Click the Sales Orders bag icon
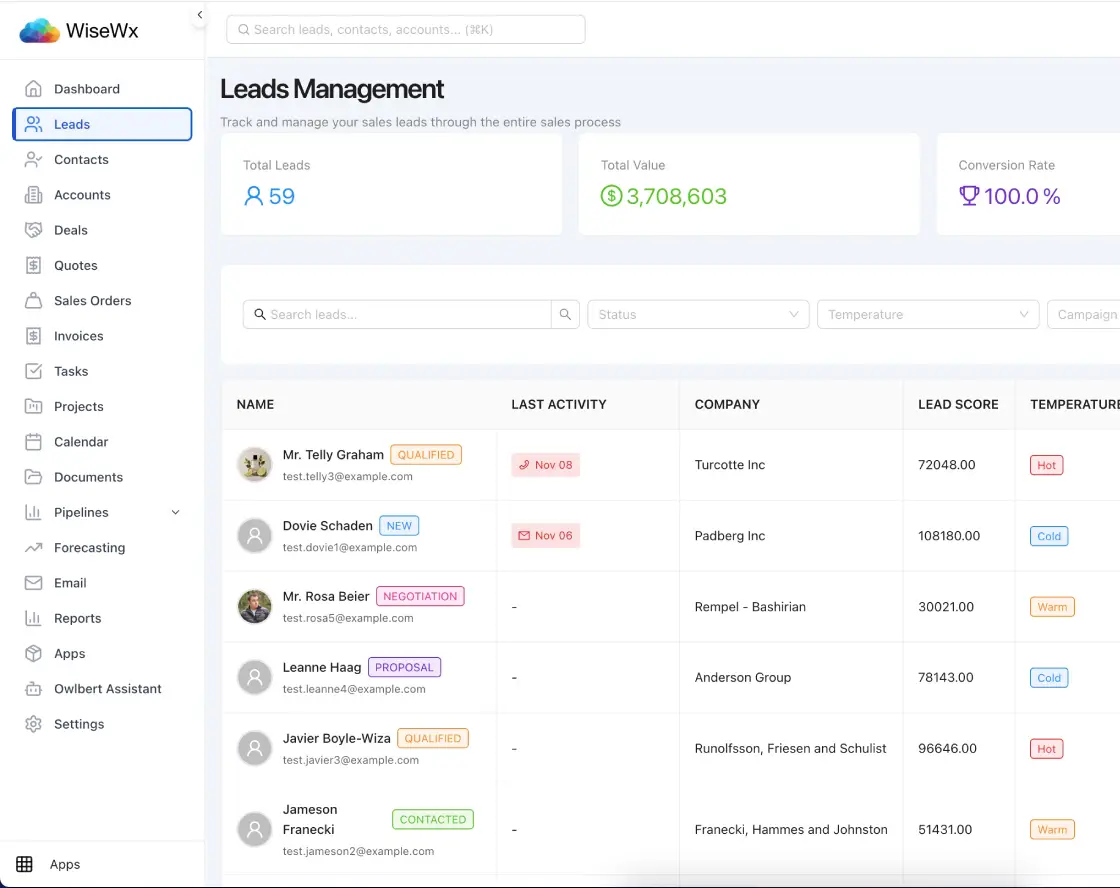This screenshot has width=1120, height=888. [x=34, y=301]
